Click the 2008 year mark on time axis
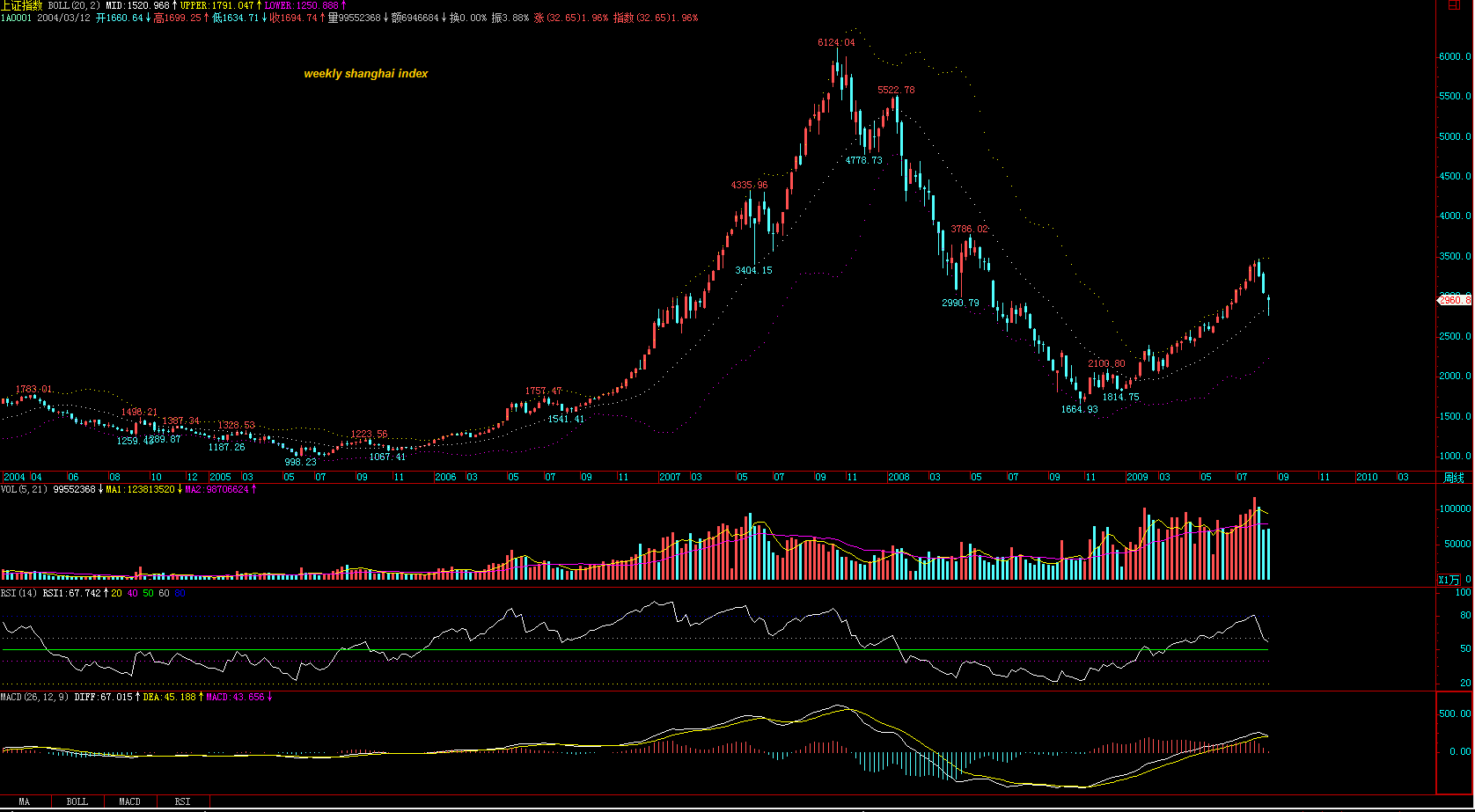 tap(899, 477)
